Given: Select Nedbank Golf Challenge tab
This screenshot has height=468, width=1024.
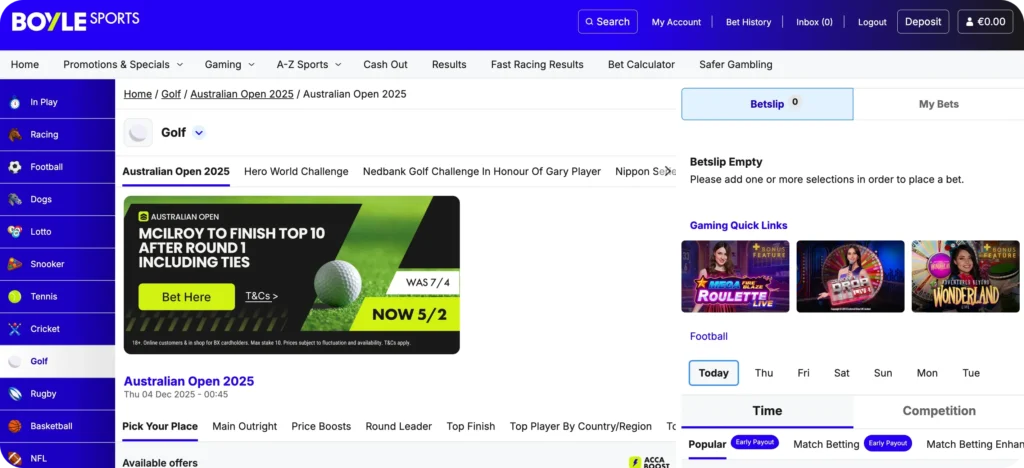Looking at the screenshot, I should tap(482, 172).
